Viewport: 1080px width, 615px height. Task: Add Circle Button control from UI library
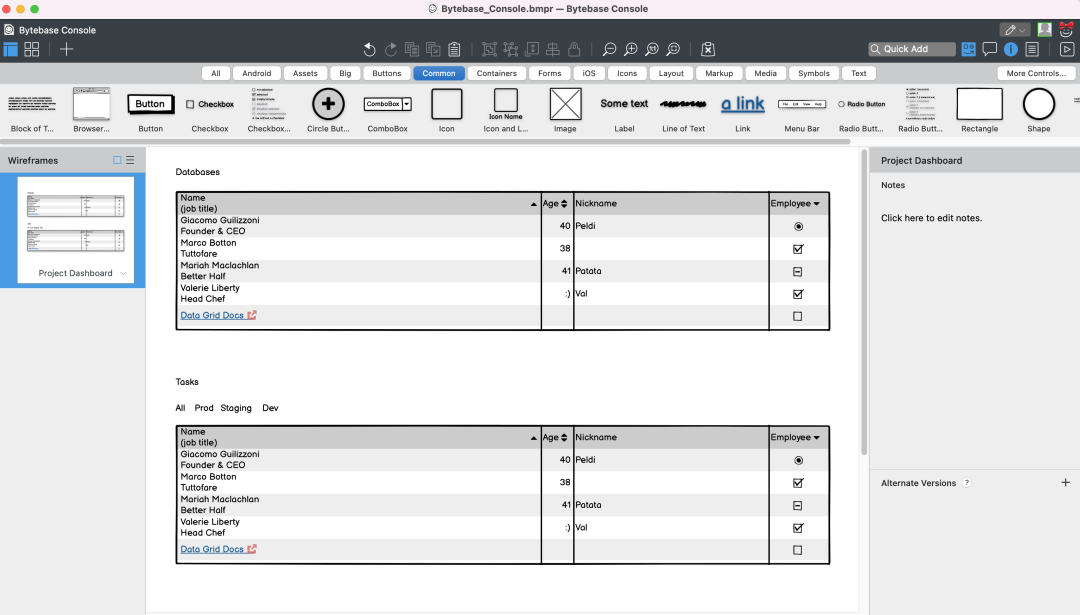click(329, 110)
